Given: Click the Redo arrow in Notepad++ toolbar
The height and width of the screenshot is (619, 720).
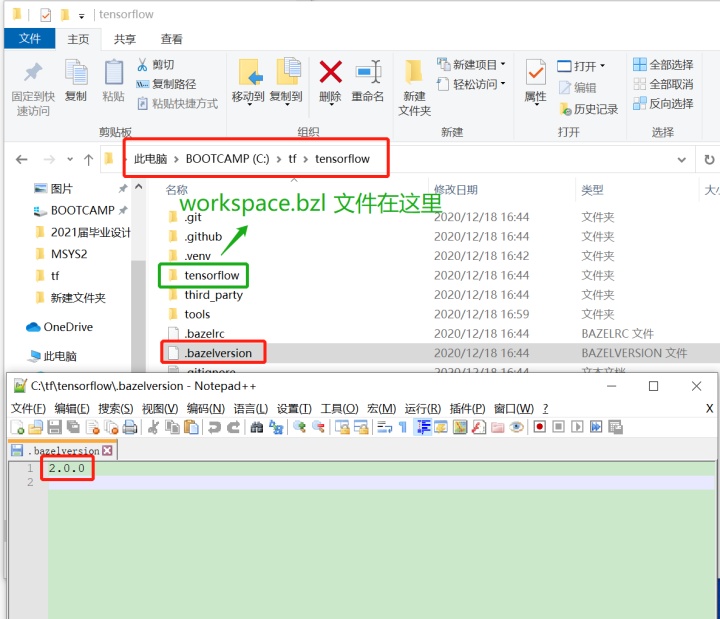Looking at the screenshot, I should coord(233,428).
